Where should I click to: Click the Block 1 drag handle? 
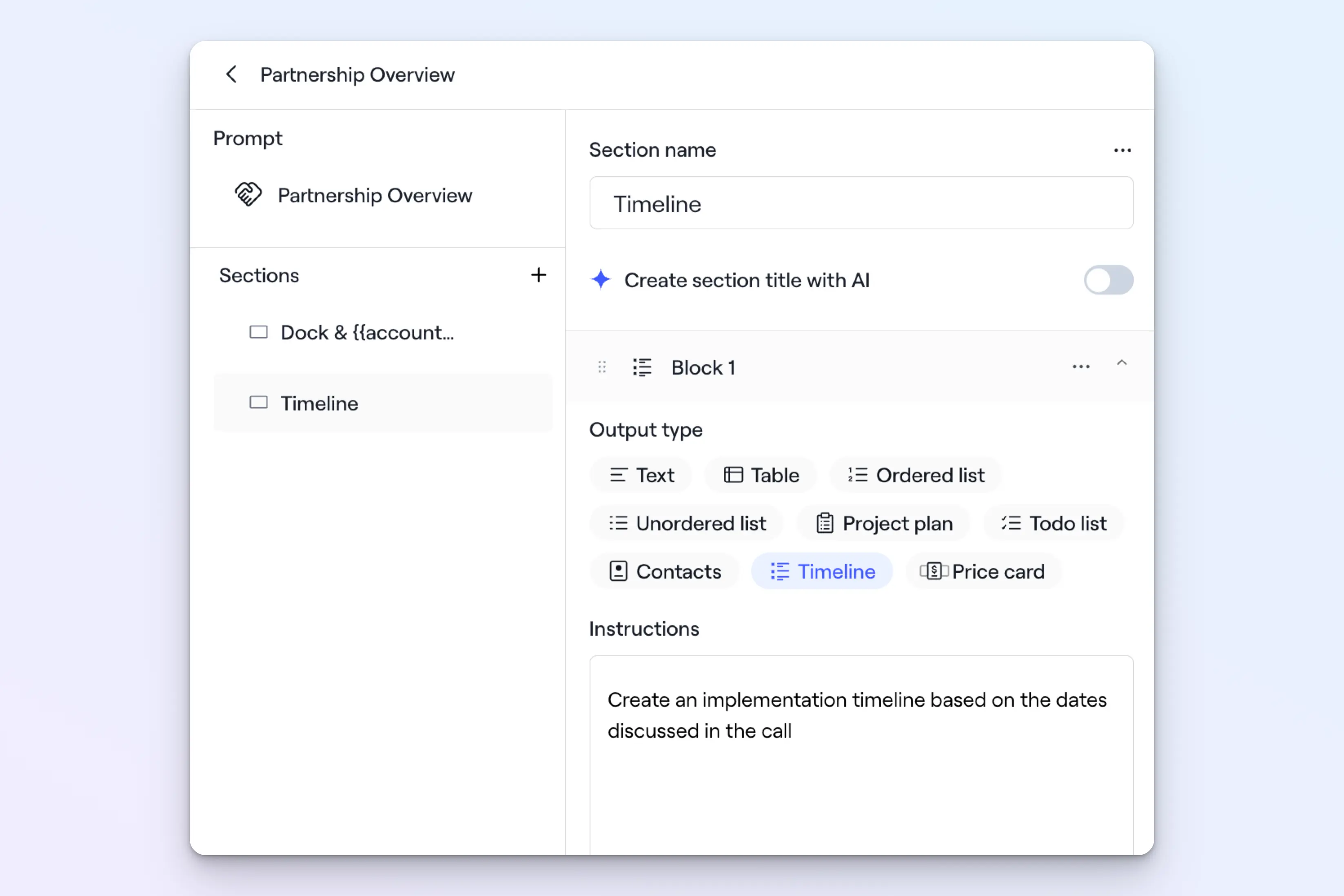point(602,367)
